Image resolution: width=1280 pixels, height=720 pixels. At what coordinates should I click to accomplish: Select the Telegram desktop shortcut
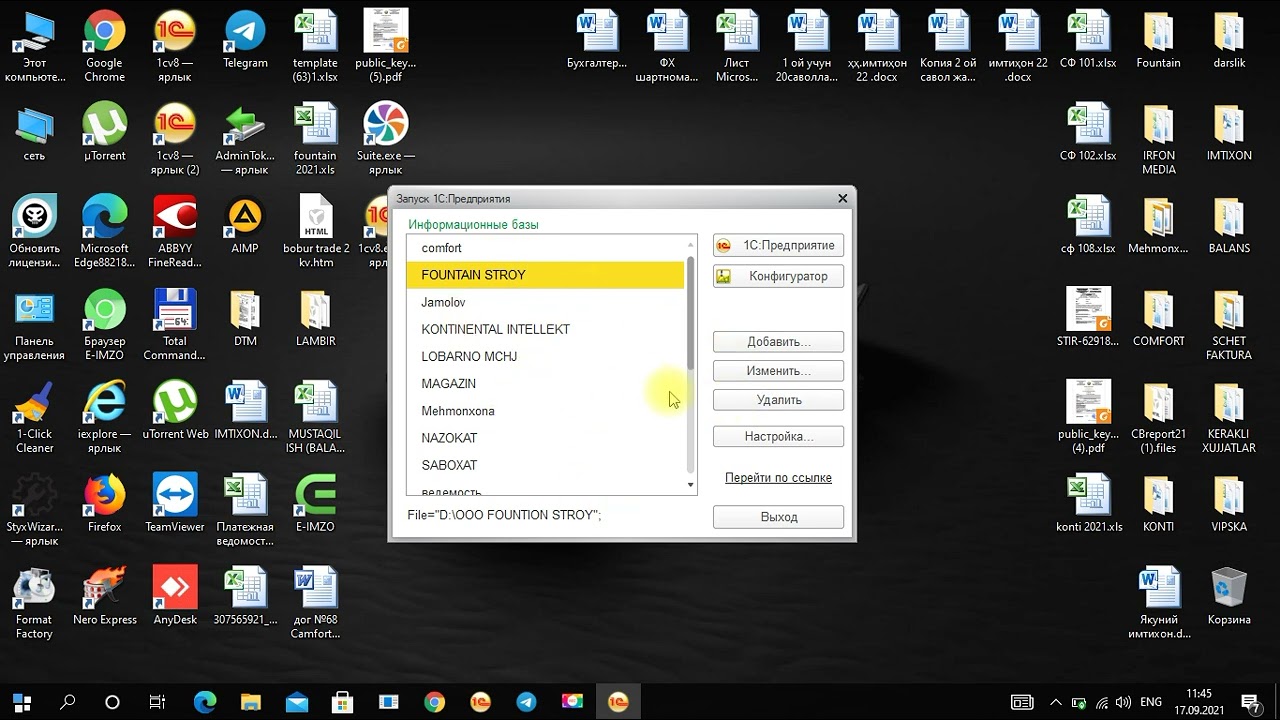(x=245, y=40)
